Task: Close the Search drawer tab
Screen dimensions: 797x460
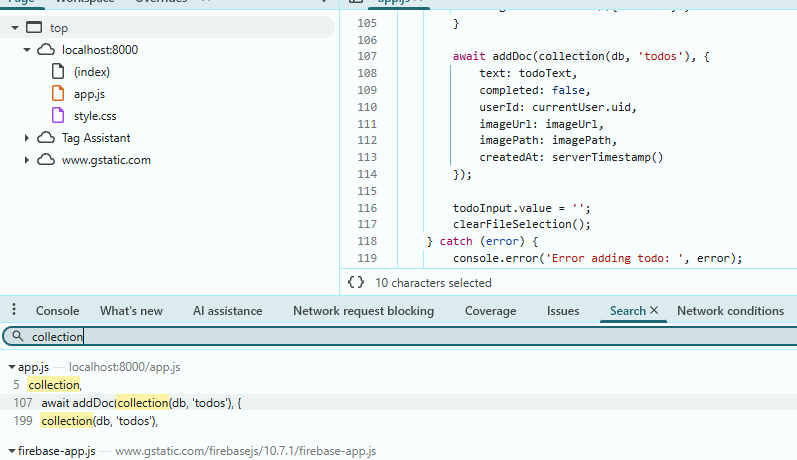Action: tap(654, 311)
